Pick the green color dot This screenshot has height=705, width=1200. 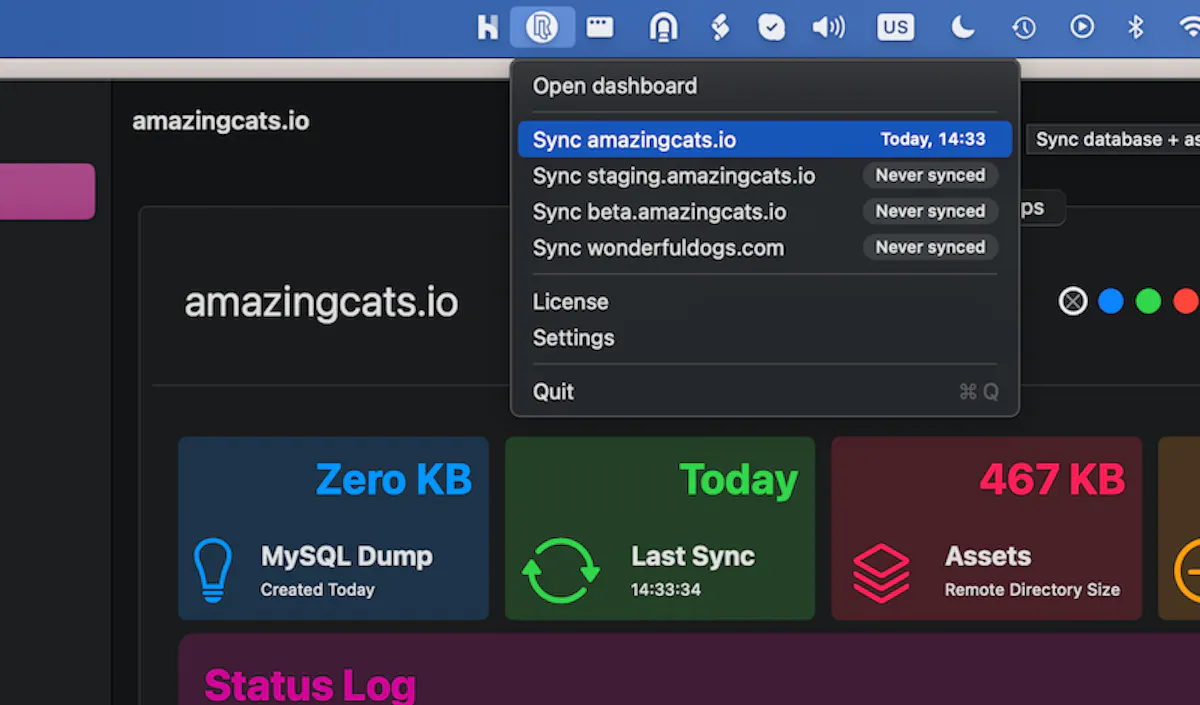pyautogui.click(x=1149, y=301)
